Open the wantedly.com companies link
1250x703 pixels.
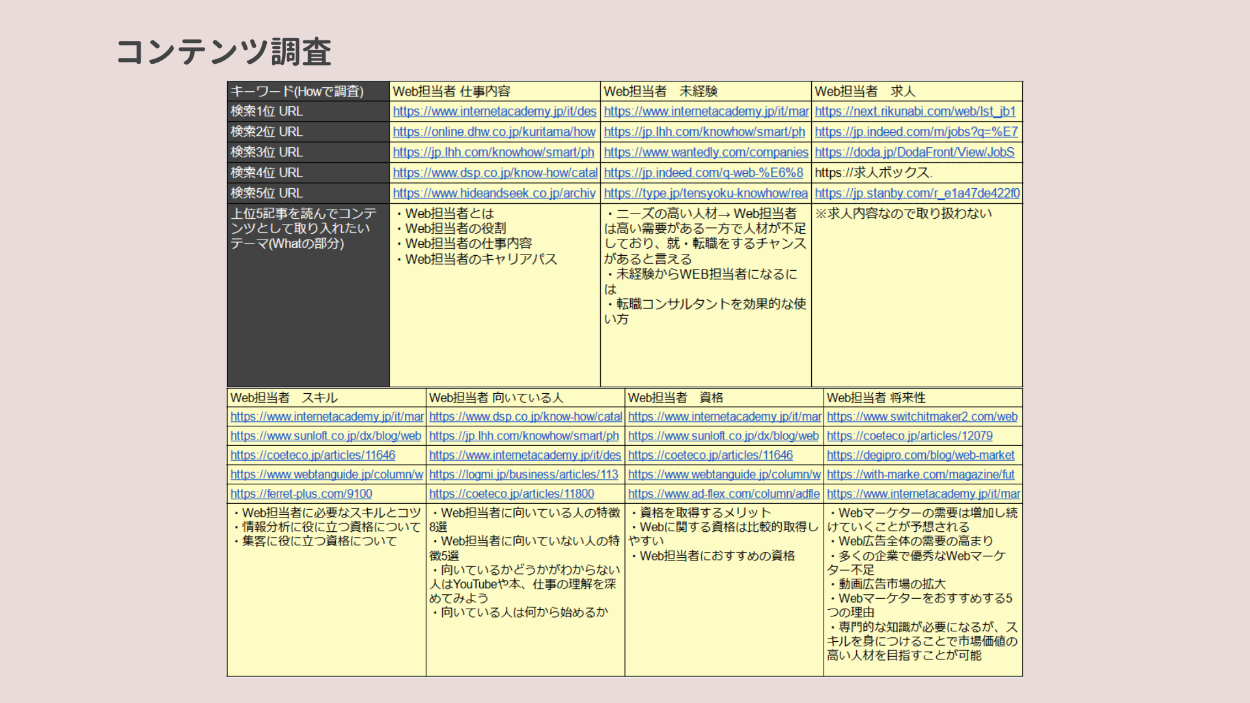(706, 152)
